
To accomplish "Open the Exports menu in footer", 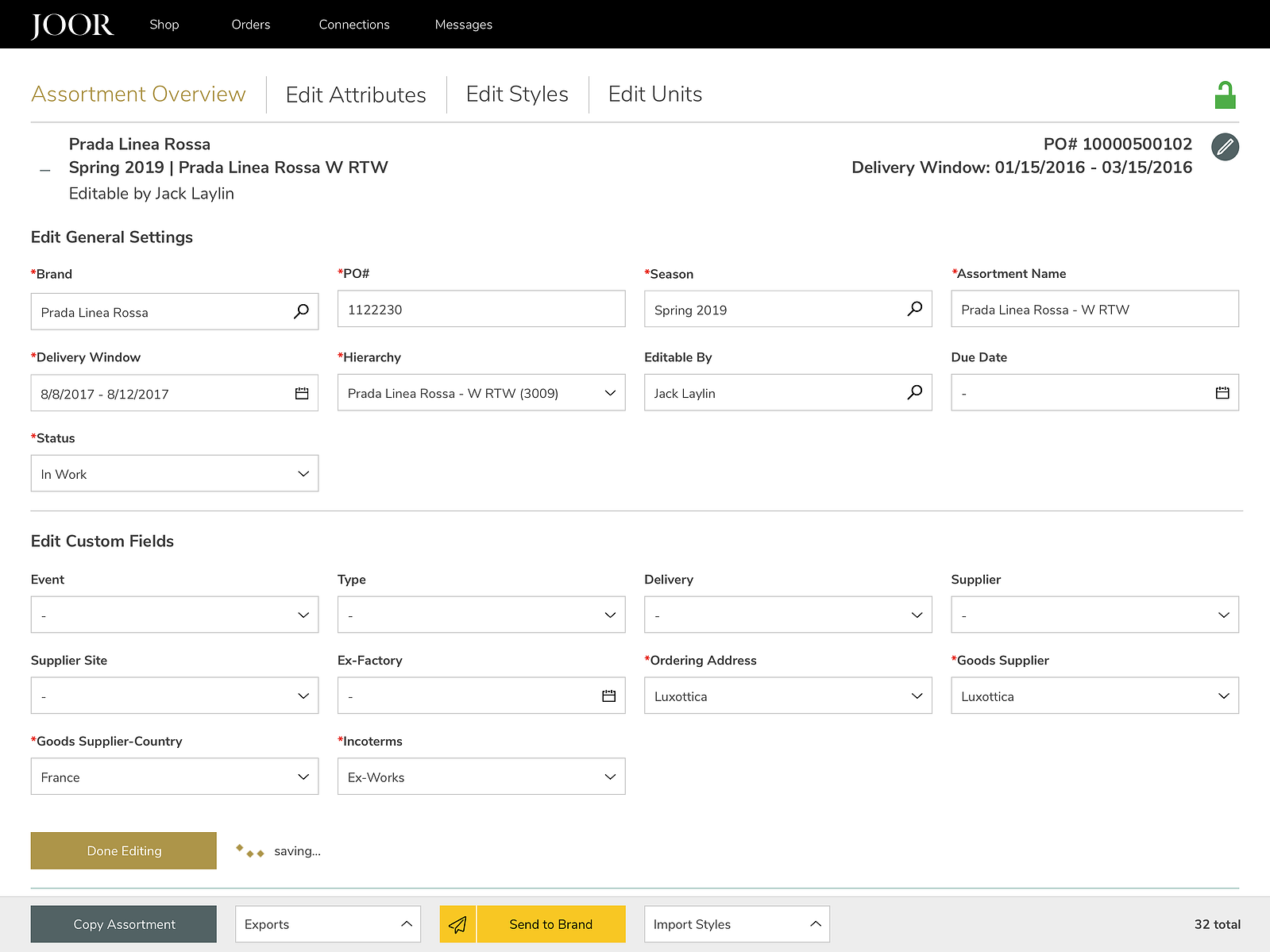I will [328, 924].
